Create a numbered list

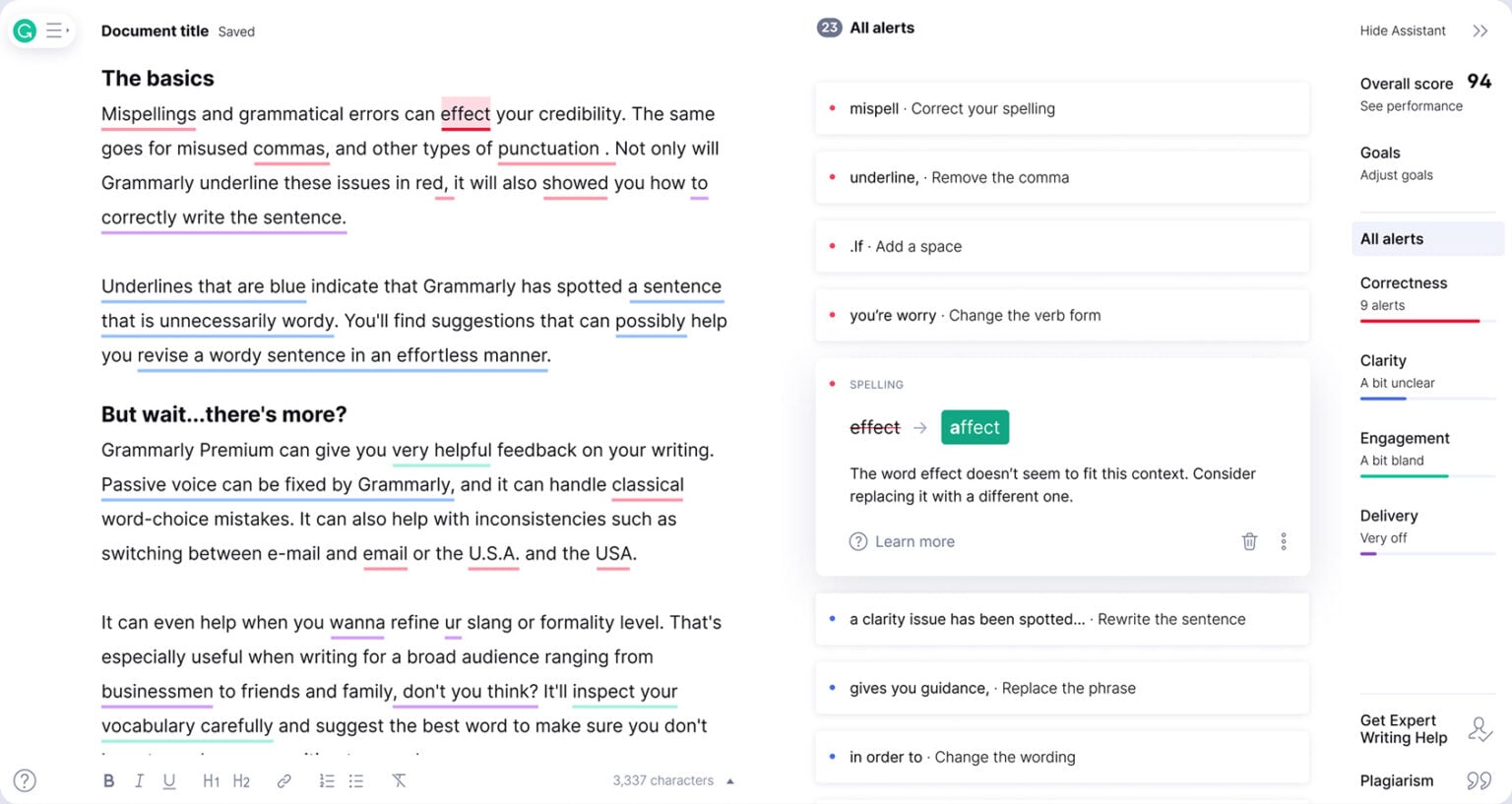point(327,780)
